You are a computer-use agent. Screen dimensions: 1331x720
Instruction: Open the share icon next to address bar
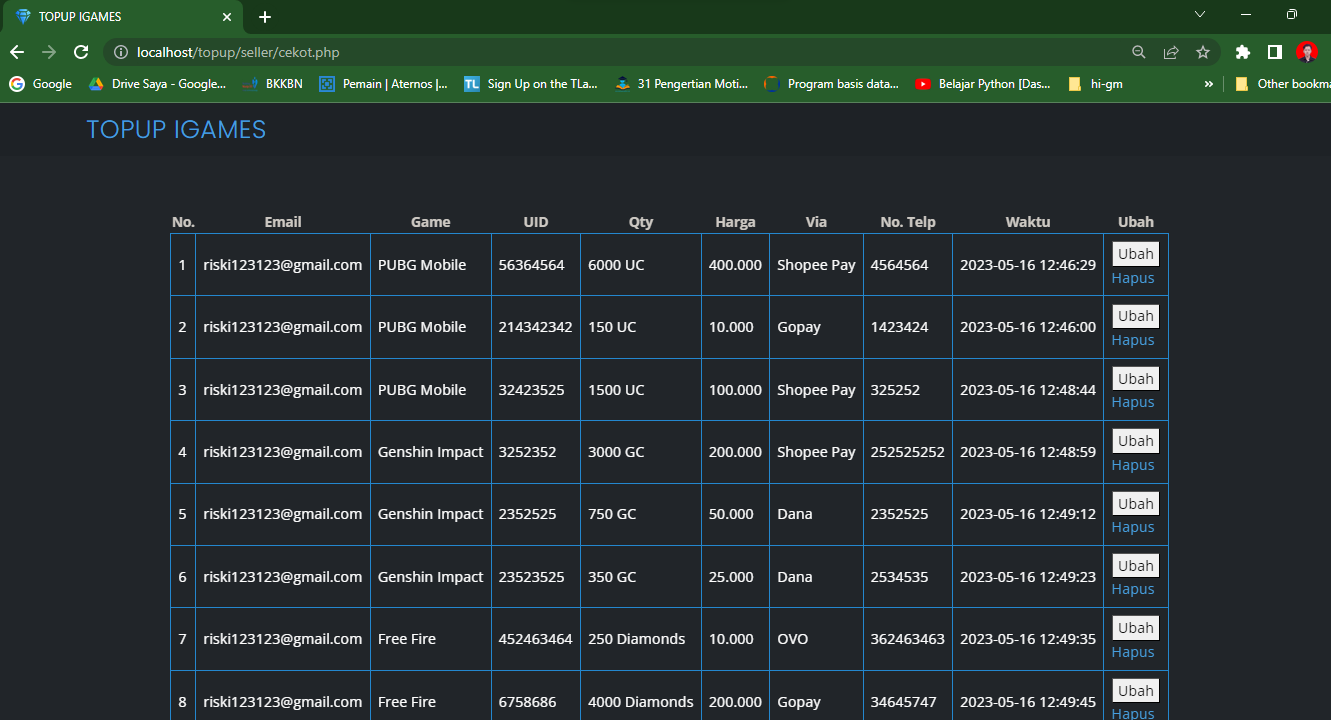1170,52
